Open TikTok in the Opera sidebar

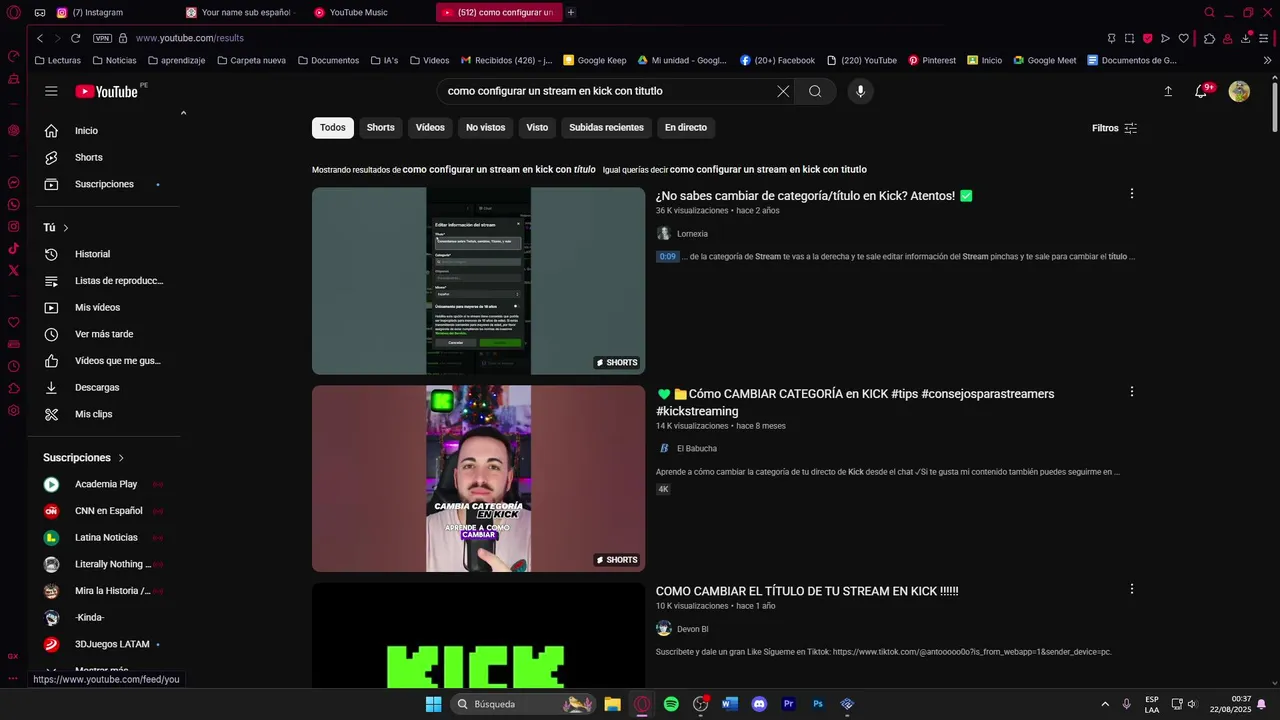point(13,248)
